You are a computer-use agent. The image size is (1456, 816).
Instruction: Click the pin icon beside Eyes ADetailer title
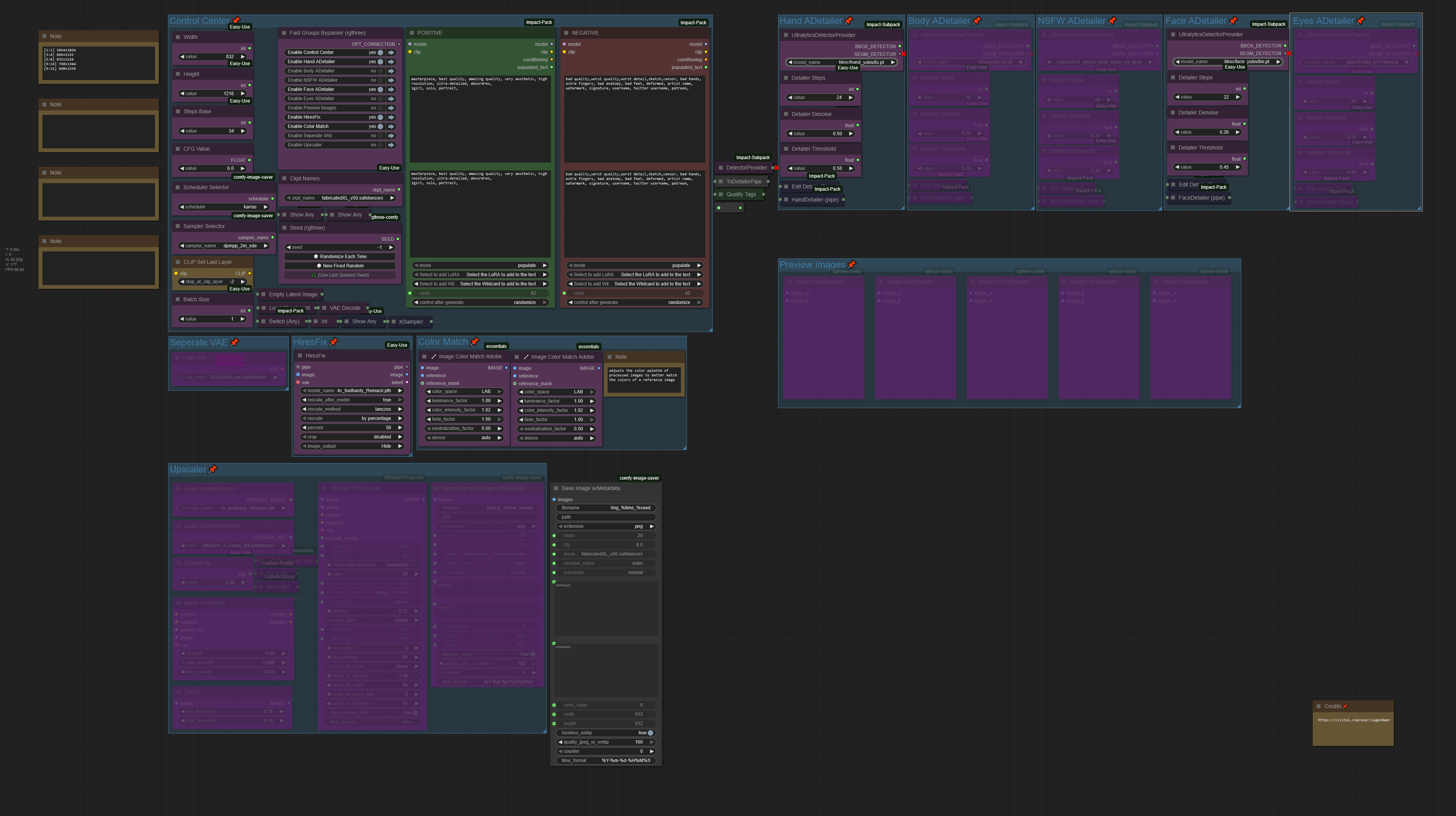(x=1360, y=21)
